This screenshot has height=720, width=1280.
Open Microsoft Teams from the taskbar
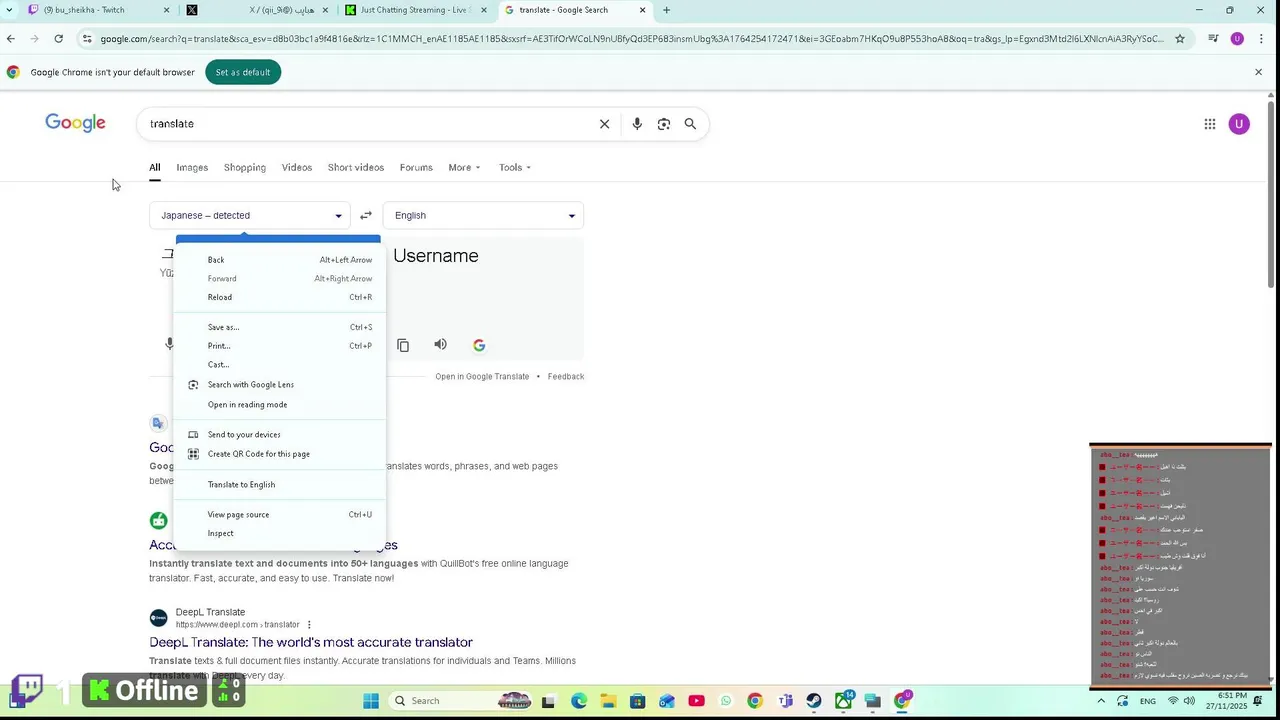(785, 700)
